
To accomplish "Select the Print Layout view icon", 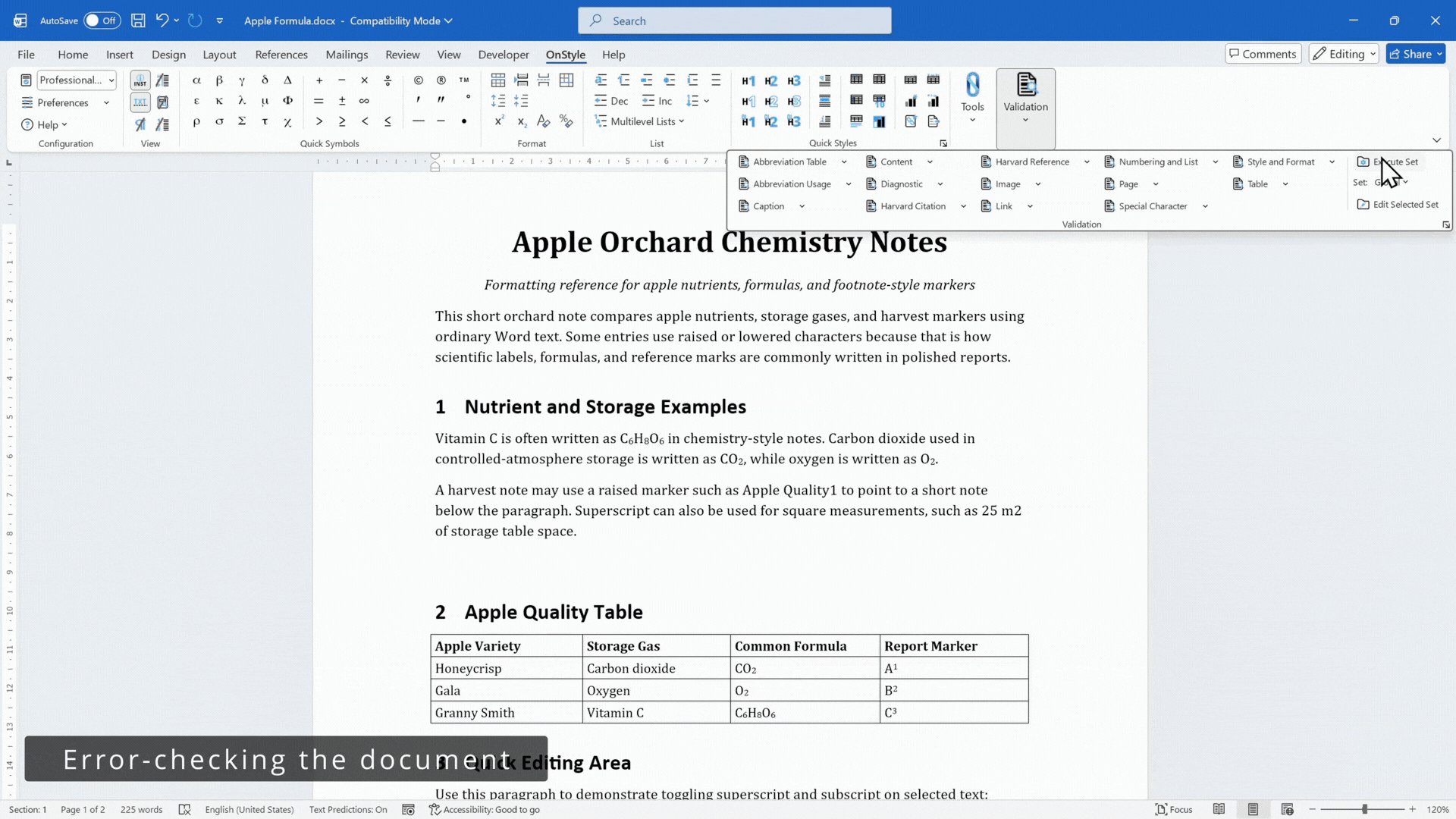I will tap(1253, 809).
